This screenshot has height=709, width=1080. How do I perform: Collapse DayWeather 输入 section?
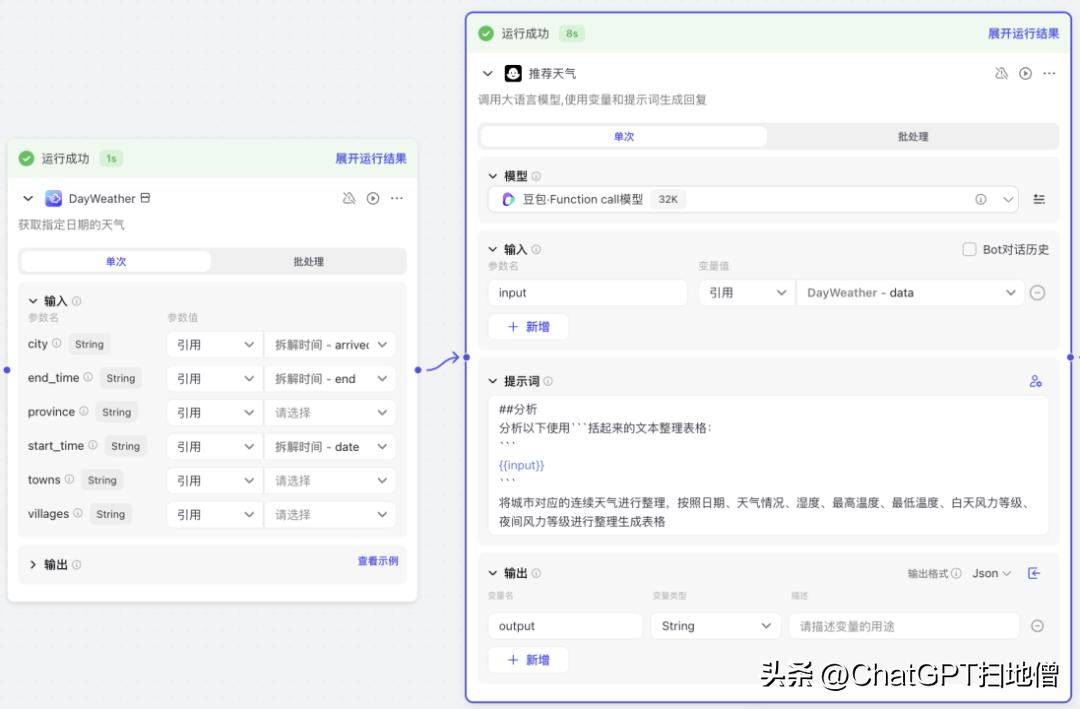[x=32, y=301]
